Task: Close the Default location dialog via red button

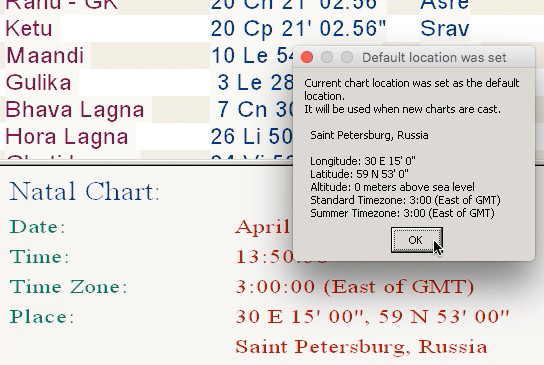Action: (307, 57)
